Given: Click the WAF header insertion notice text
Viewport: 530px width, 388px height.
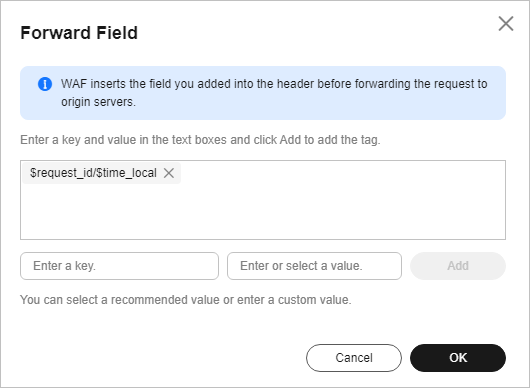Looking at the screenshot, I should tap(274, 93).
